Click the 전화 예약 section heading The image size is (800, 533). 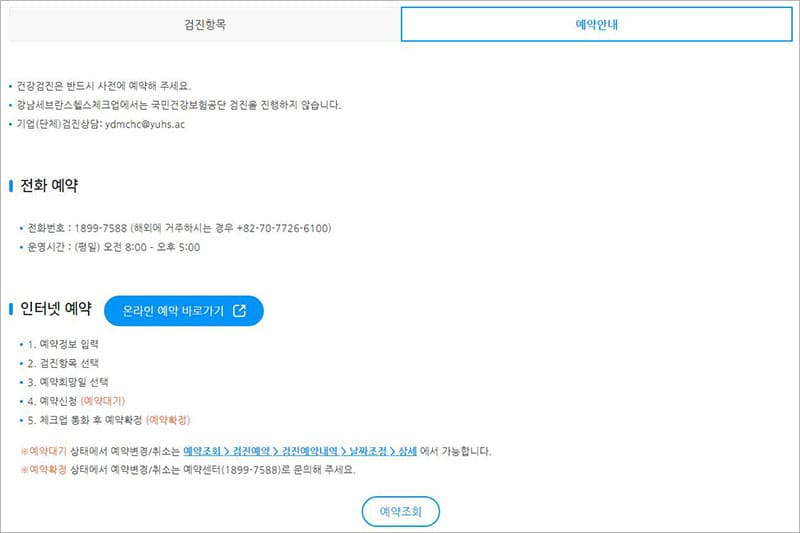tap(49, 186)
